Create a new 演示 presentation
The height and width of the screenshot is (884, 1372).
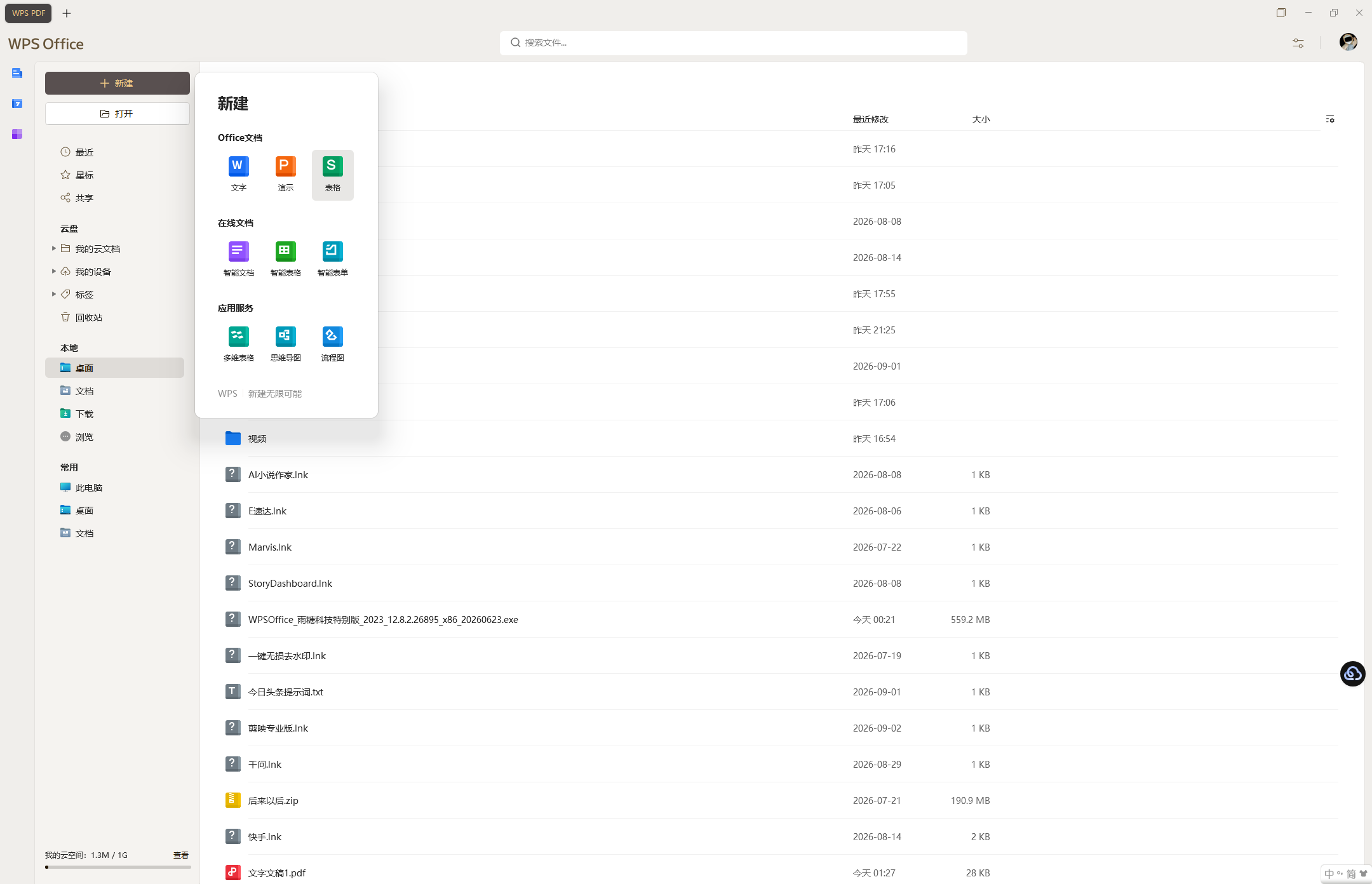[x=285, y=174]
